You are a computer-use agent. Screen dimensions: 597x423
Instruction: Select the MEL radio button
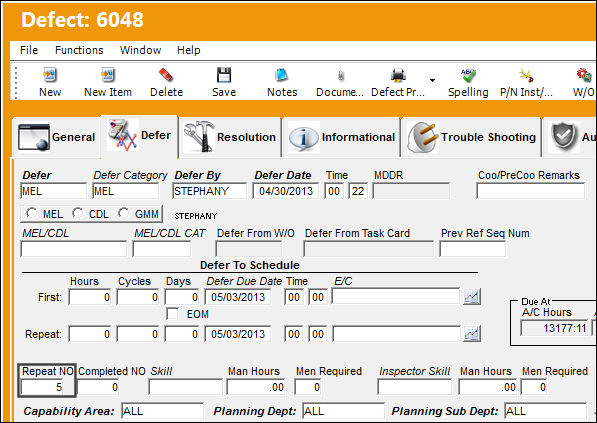pyautogui.click(x=31, y=213)
